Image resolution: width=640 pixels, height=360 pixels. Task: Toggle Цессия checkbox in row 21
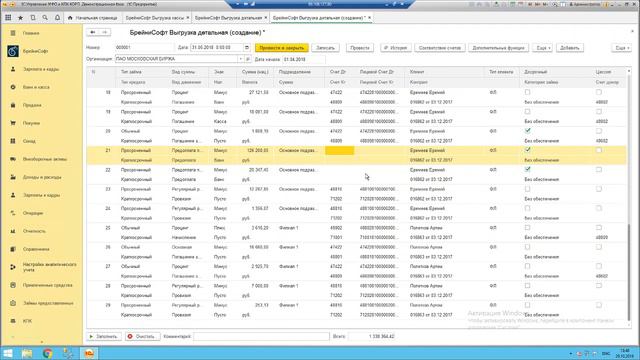598,150
